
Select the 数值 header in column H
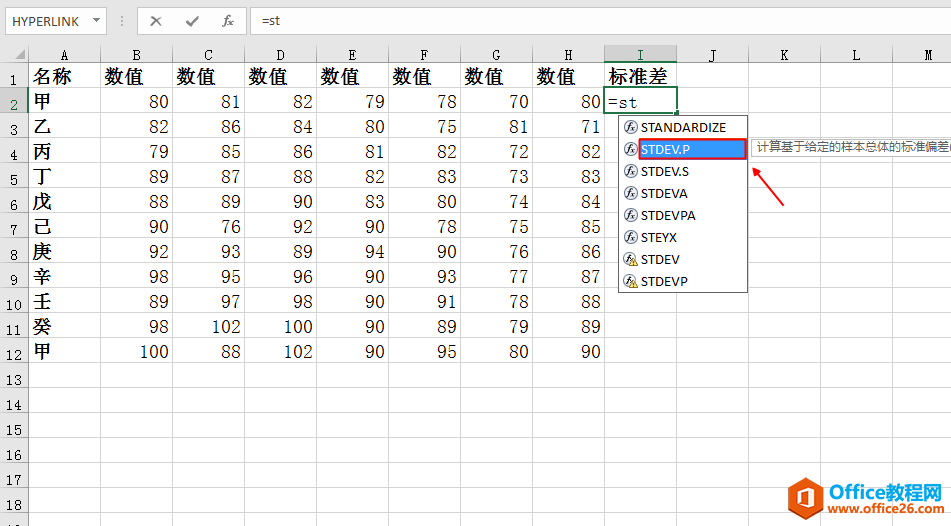pos(568,76)
